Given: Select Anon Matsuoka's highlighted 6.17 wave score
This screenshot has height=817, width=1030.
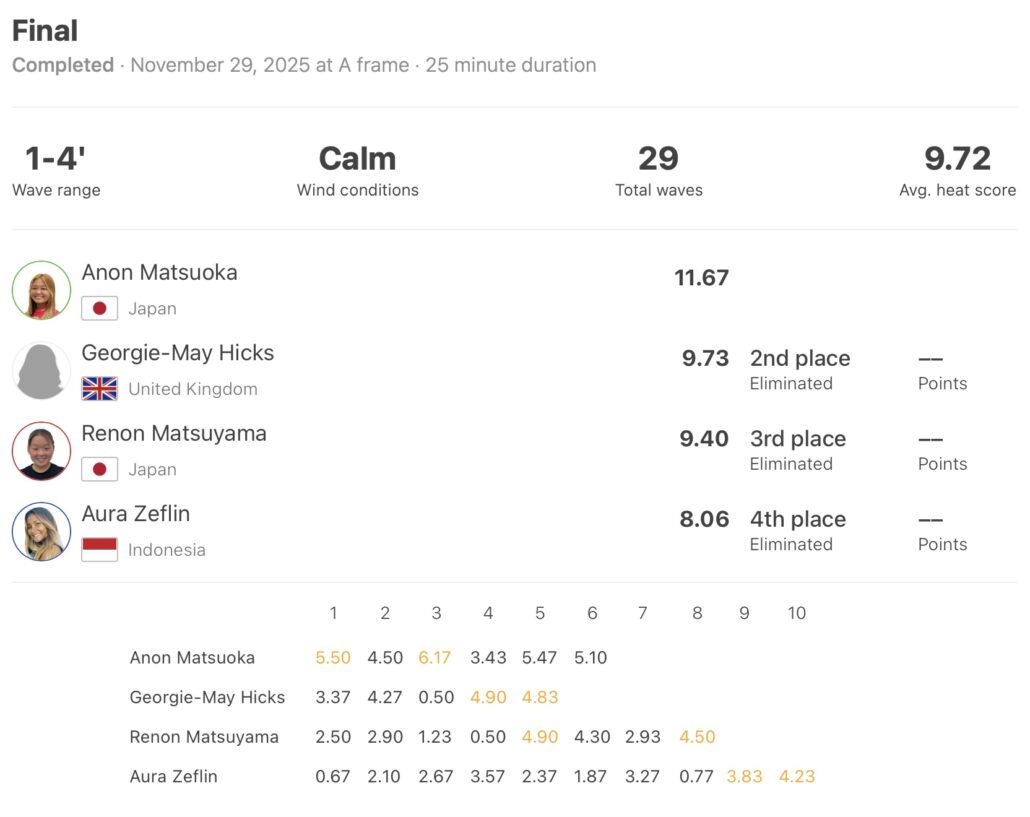Looking at the screenshot, I should click(x=436, y=658).
